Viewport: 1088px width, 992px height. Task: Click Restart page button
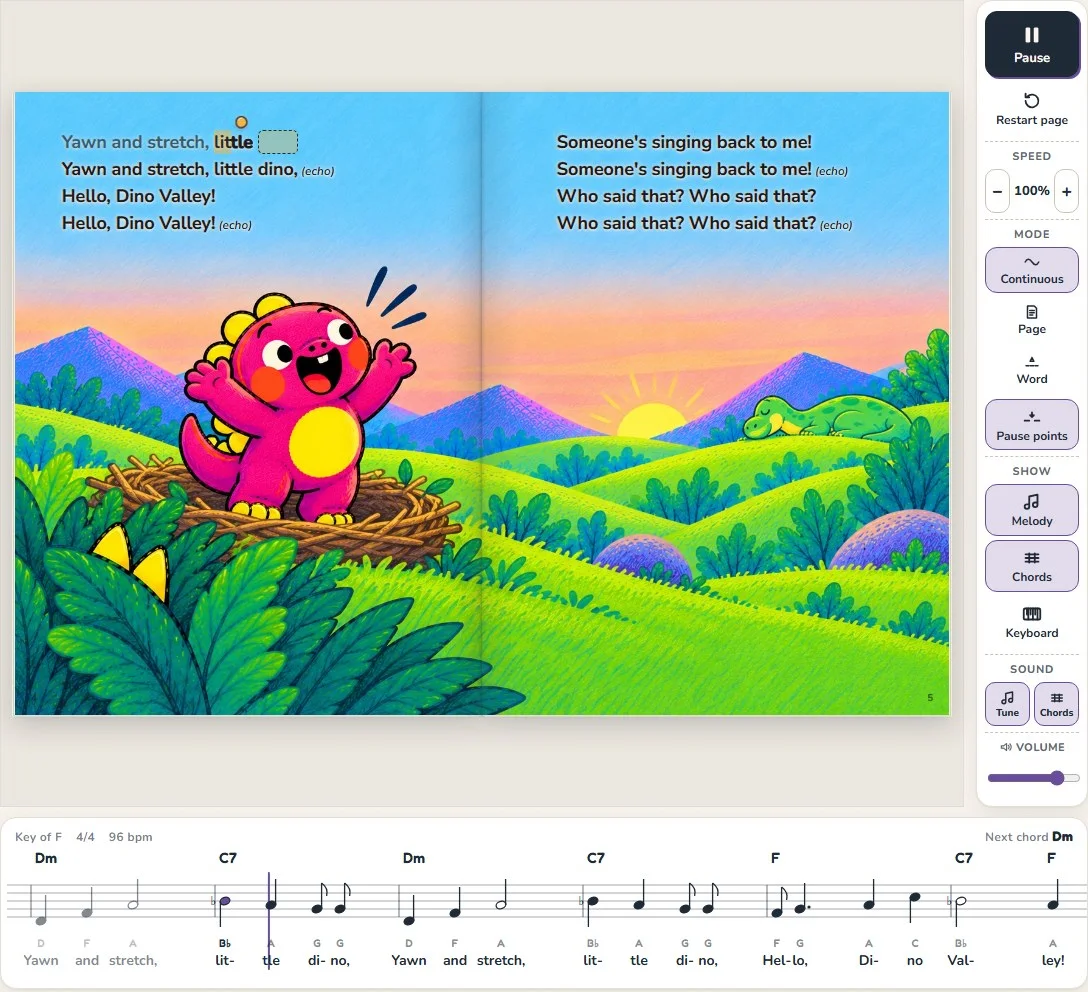coord(1031,110)
